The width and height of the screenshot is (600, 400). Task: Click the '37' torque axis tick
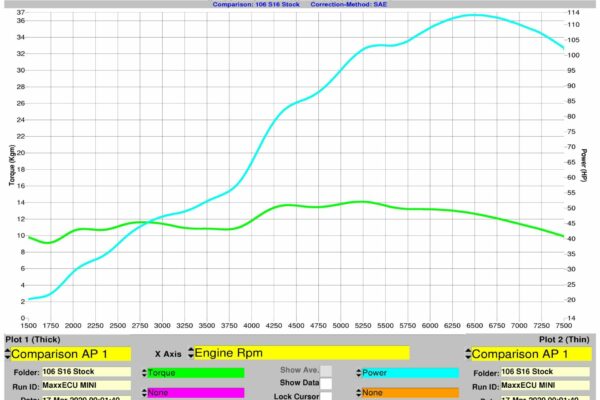pyautogui.click(x=21, y=12)
